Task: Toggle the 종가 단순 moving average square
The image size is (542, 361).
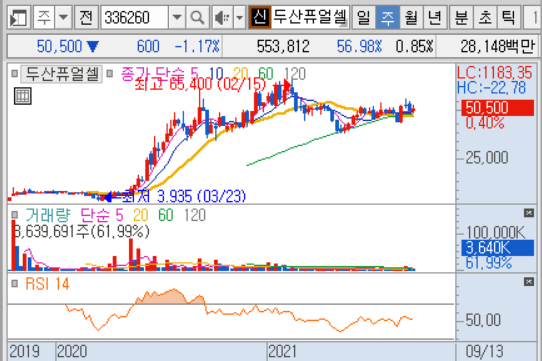Action: (x=110, y=74)
